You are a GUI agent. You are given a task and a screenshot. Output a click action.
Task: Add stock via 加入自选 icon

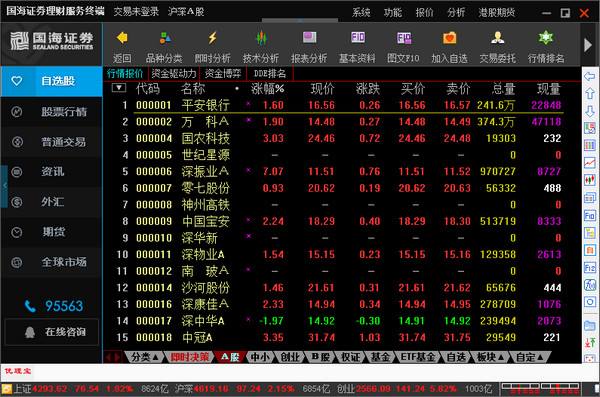pyautogui.click(x=450, y=38)
